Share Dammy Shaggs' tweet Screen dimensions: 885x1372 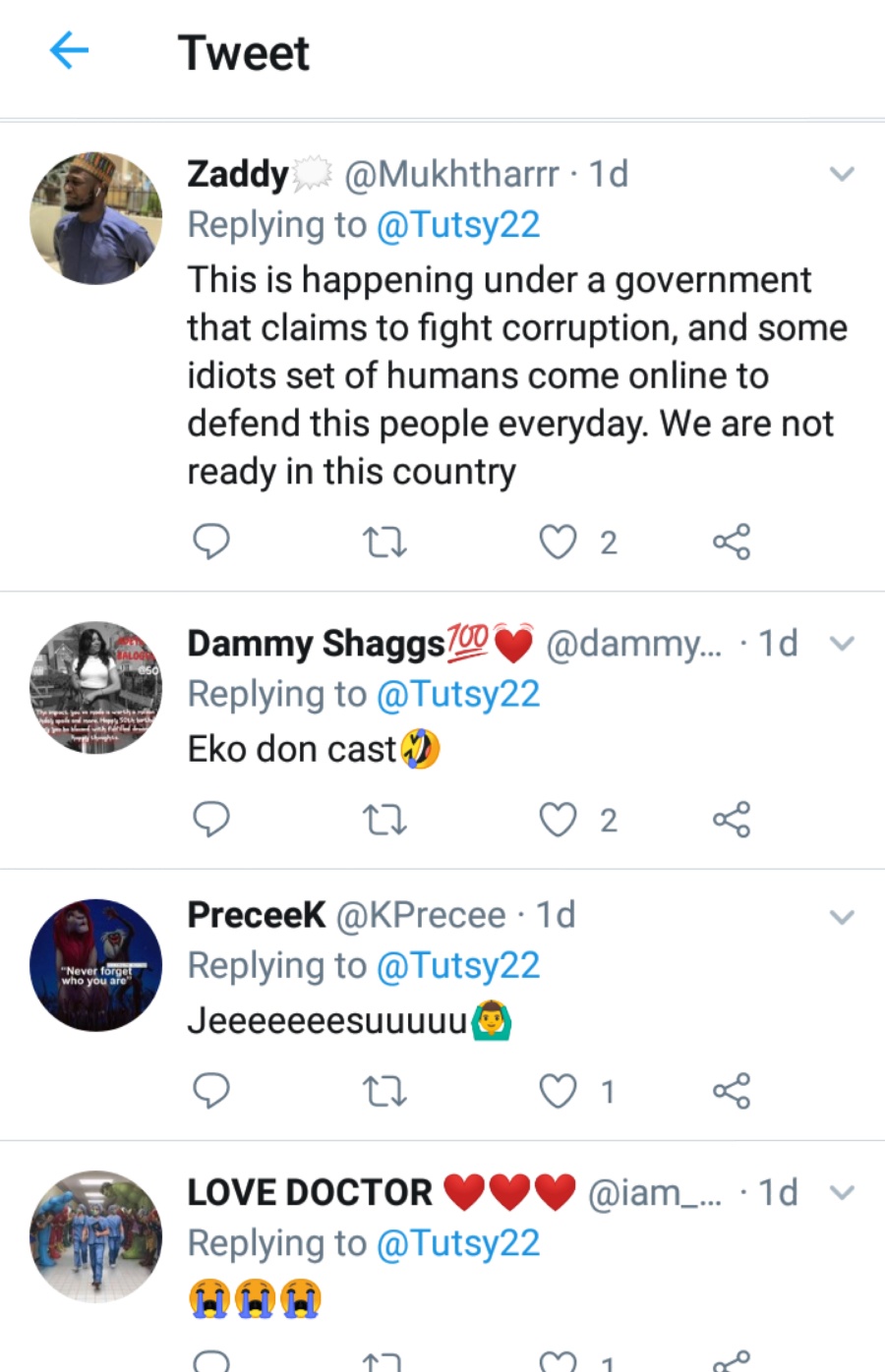pyautogui.click(x=731, y=820)
